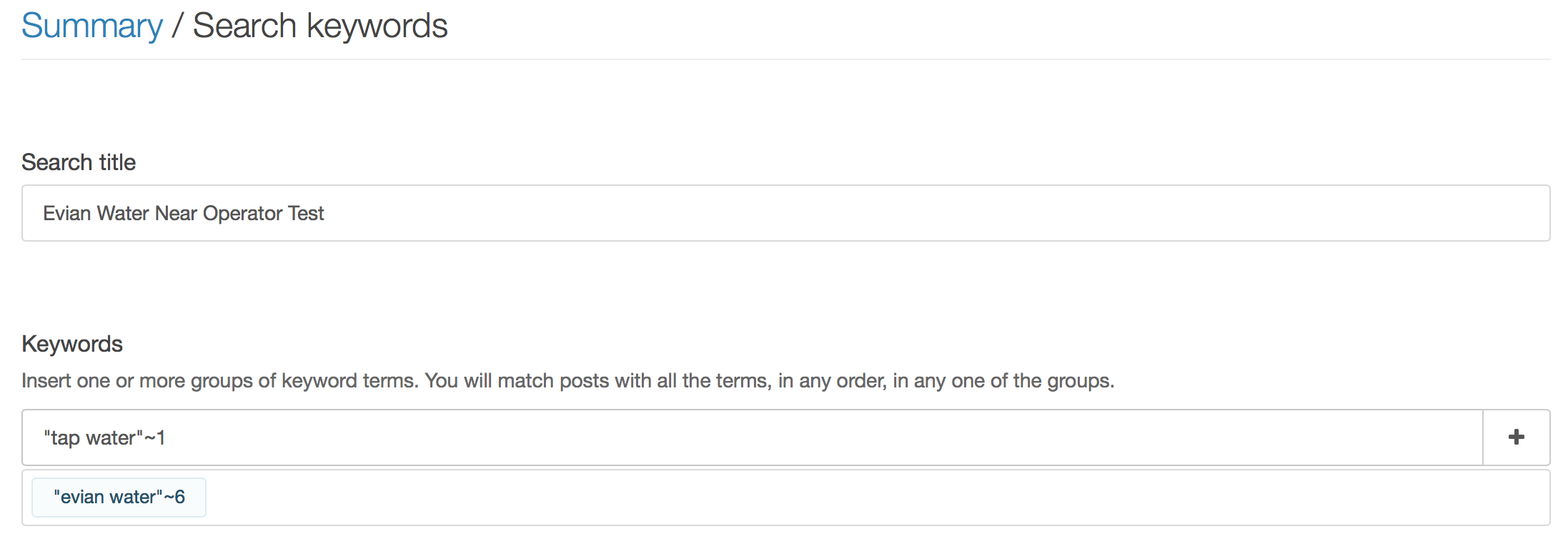Click the word "tap" in the keyword input
The height and width of the screenshot is (539, 1568).
[65, 437]
